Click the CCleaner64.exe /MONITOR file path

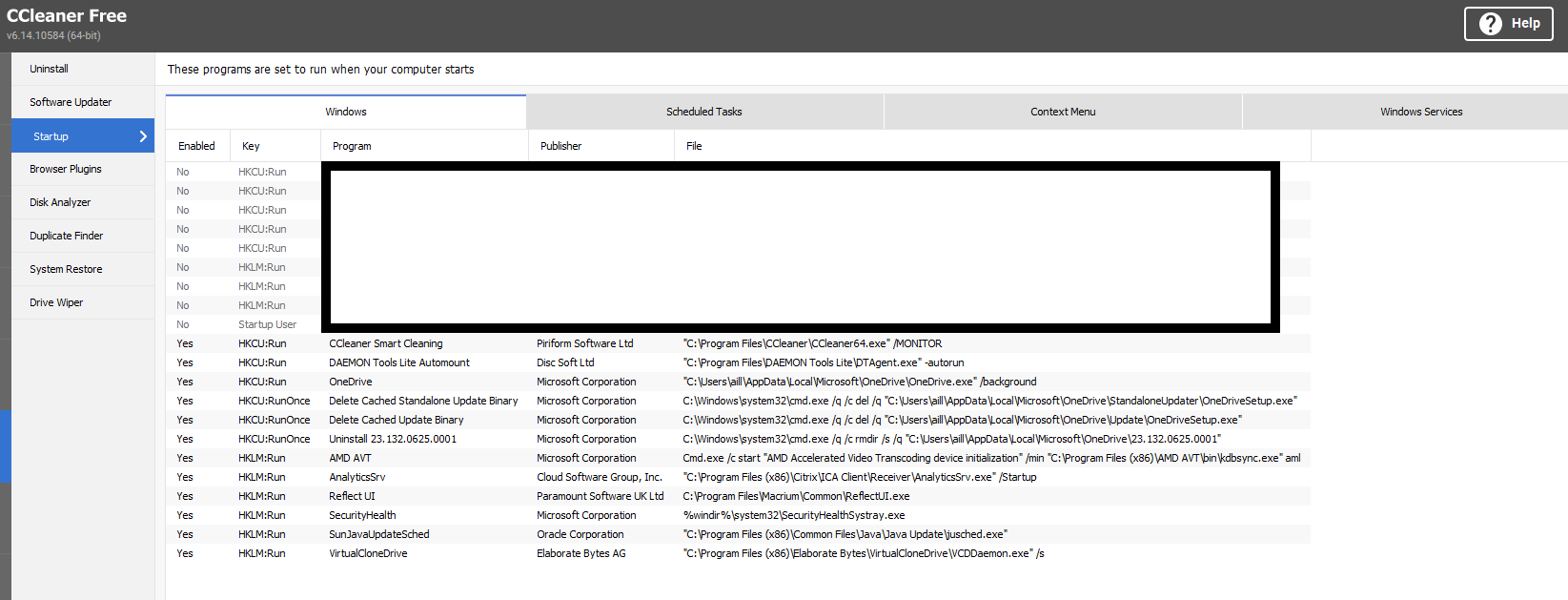coord(812,343)
